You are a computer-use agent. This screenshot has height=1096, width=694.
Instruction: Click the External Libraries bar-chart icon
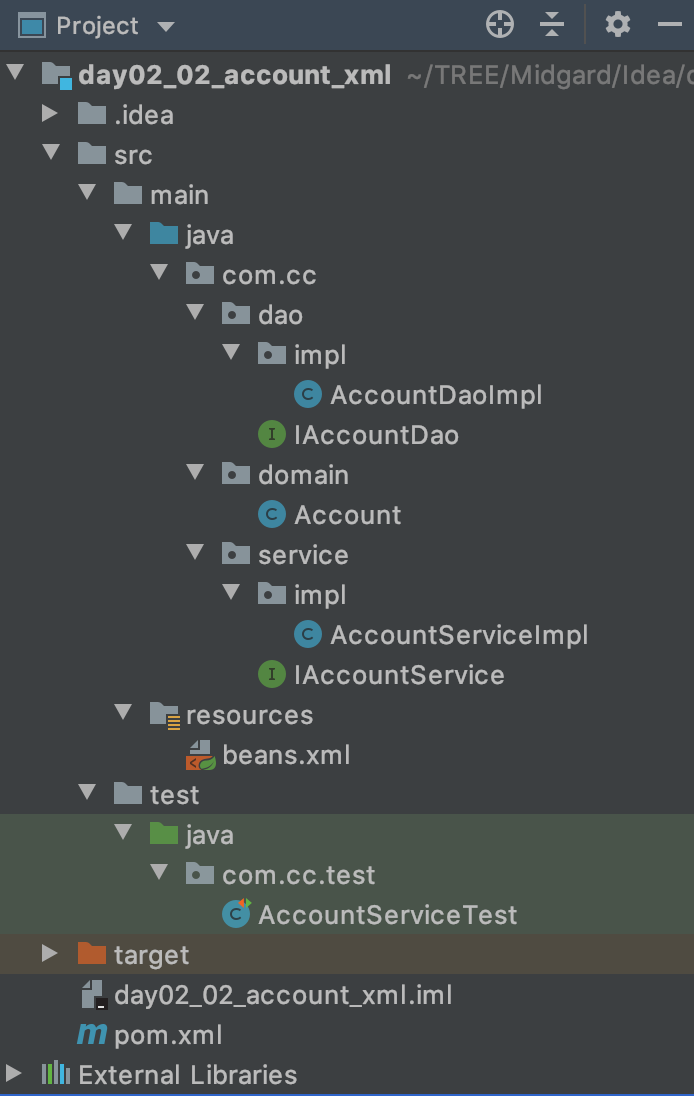[55, 1075]
